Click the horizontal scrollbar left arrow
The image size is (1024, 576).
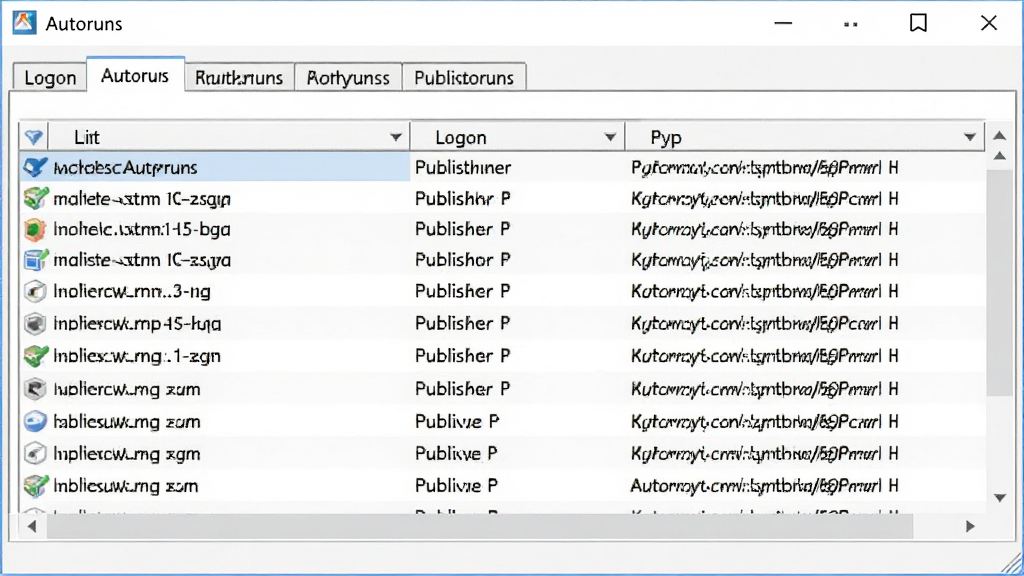click(31, 526)
